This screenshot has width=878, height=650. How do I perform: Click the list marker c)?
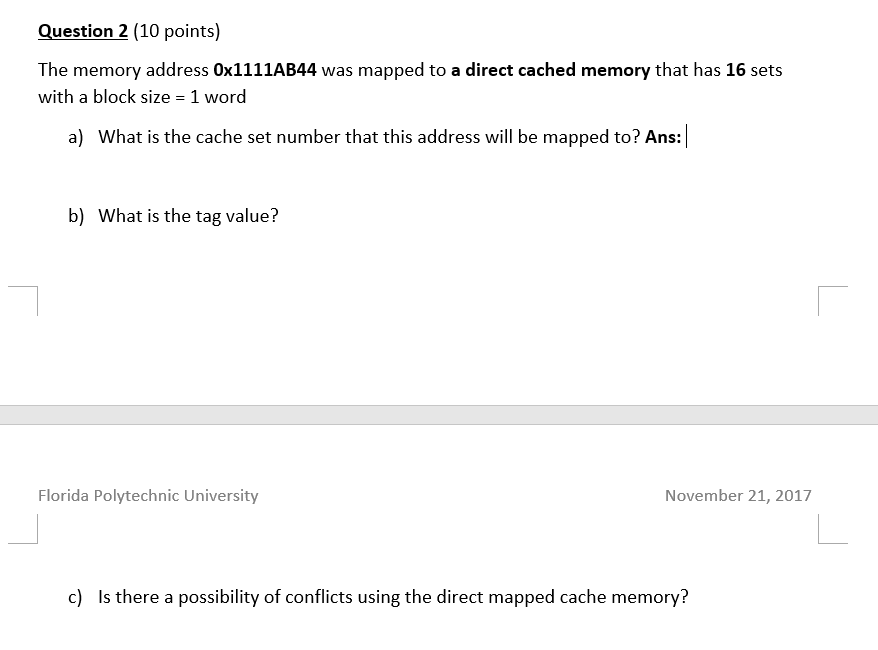pos(75,597)
